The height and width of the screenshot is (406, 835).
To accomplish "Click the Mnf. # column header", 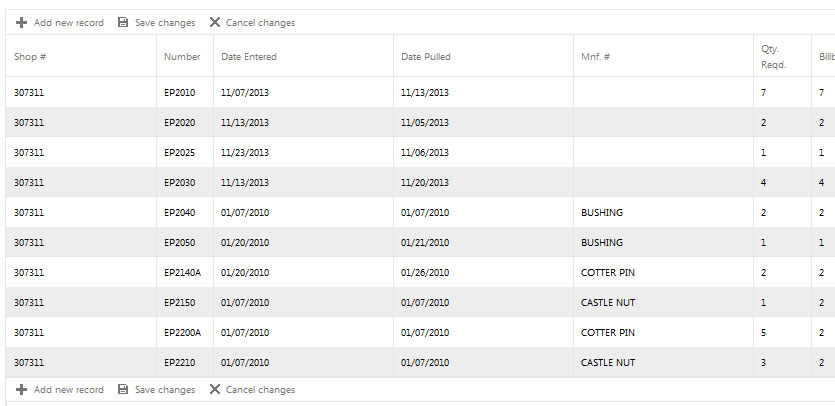I will click(596, 57).
